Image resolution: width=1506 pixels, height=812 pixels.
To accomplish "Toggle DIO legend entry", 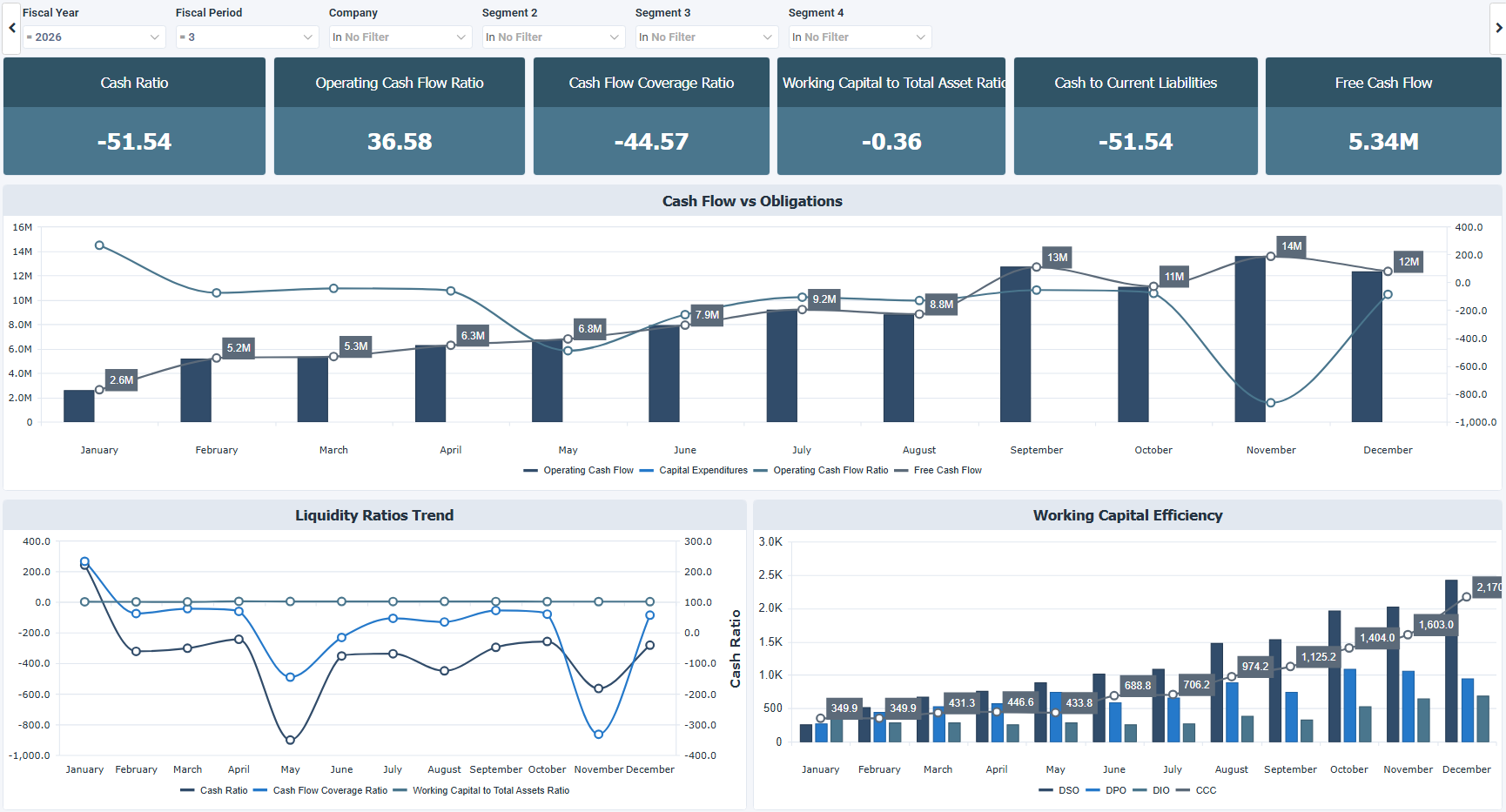I will (1152, 791).
